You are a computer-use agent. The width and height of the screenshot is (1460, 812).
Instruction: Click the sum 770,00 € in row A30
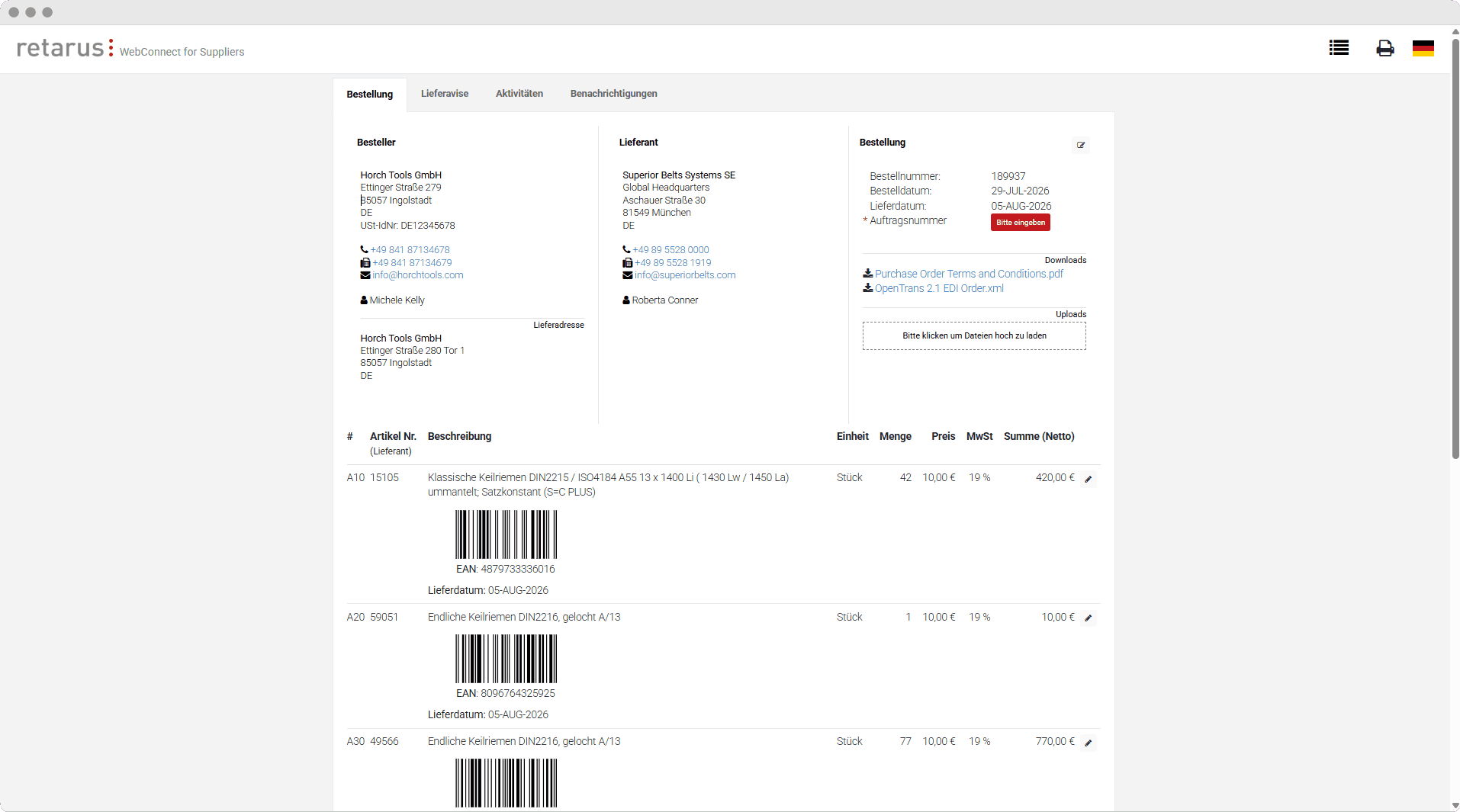point(1055,742)
